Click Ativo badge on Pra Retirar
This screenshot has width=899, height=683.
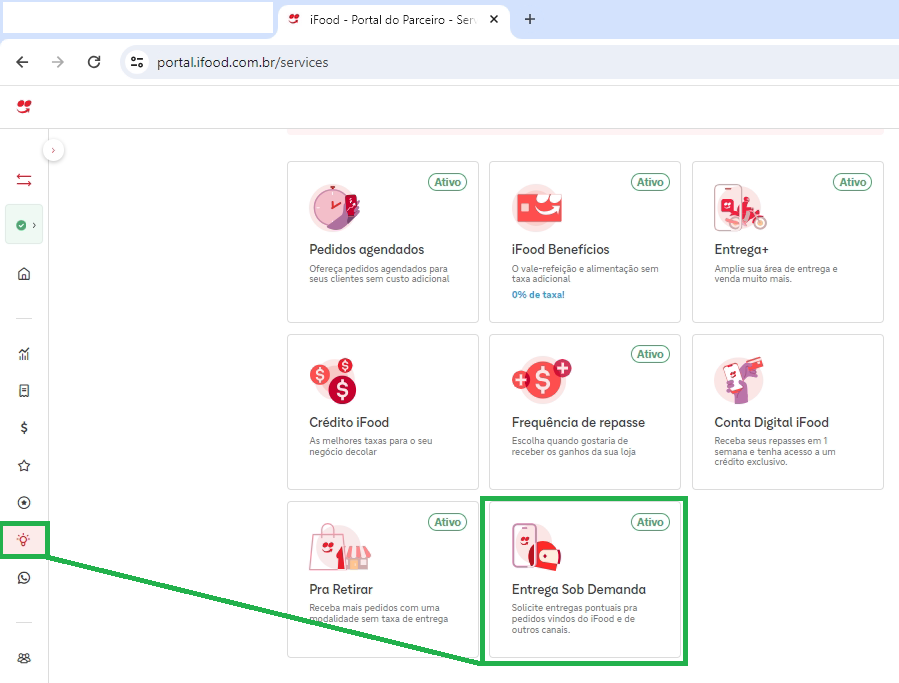click(447, 522)
